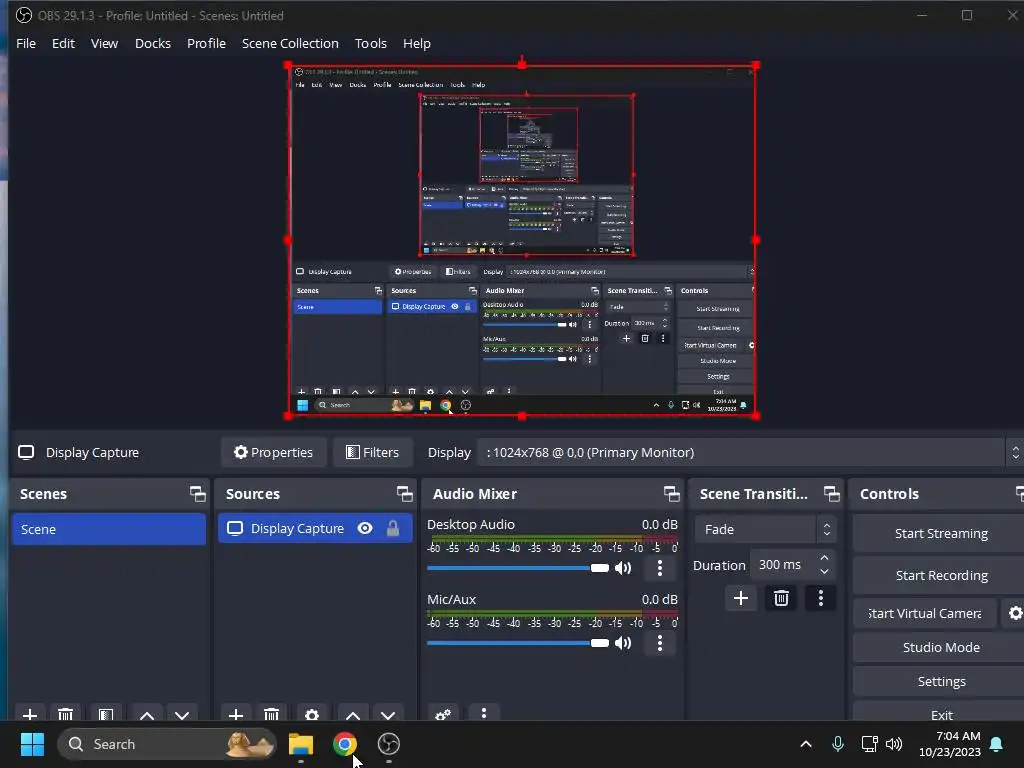Open source Filters
This screenshot has height=768, width=1024.
click(x=372, y=452)
